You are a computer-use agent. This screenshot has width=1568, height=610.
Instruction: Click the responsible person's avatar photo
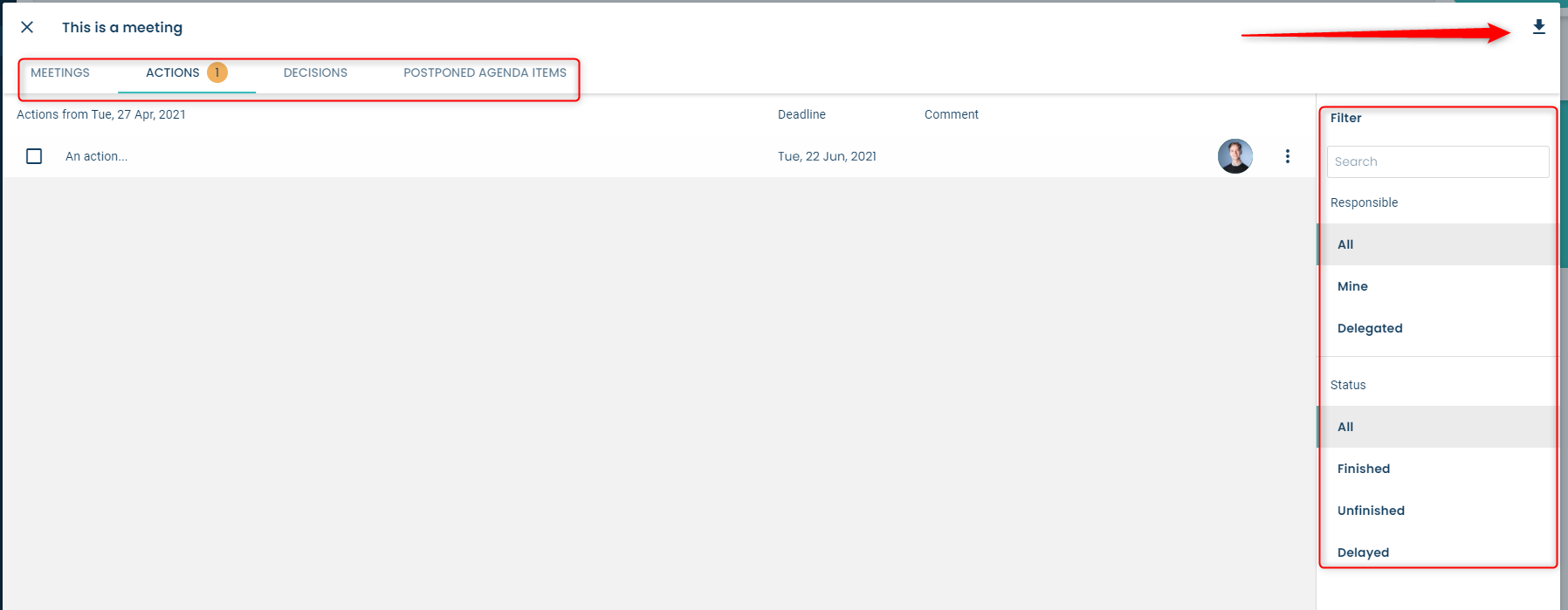click(x=1235, y=156)
